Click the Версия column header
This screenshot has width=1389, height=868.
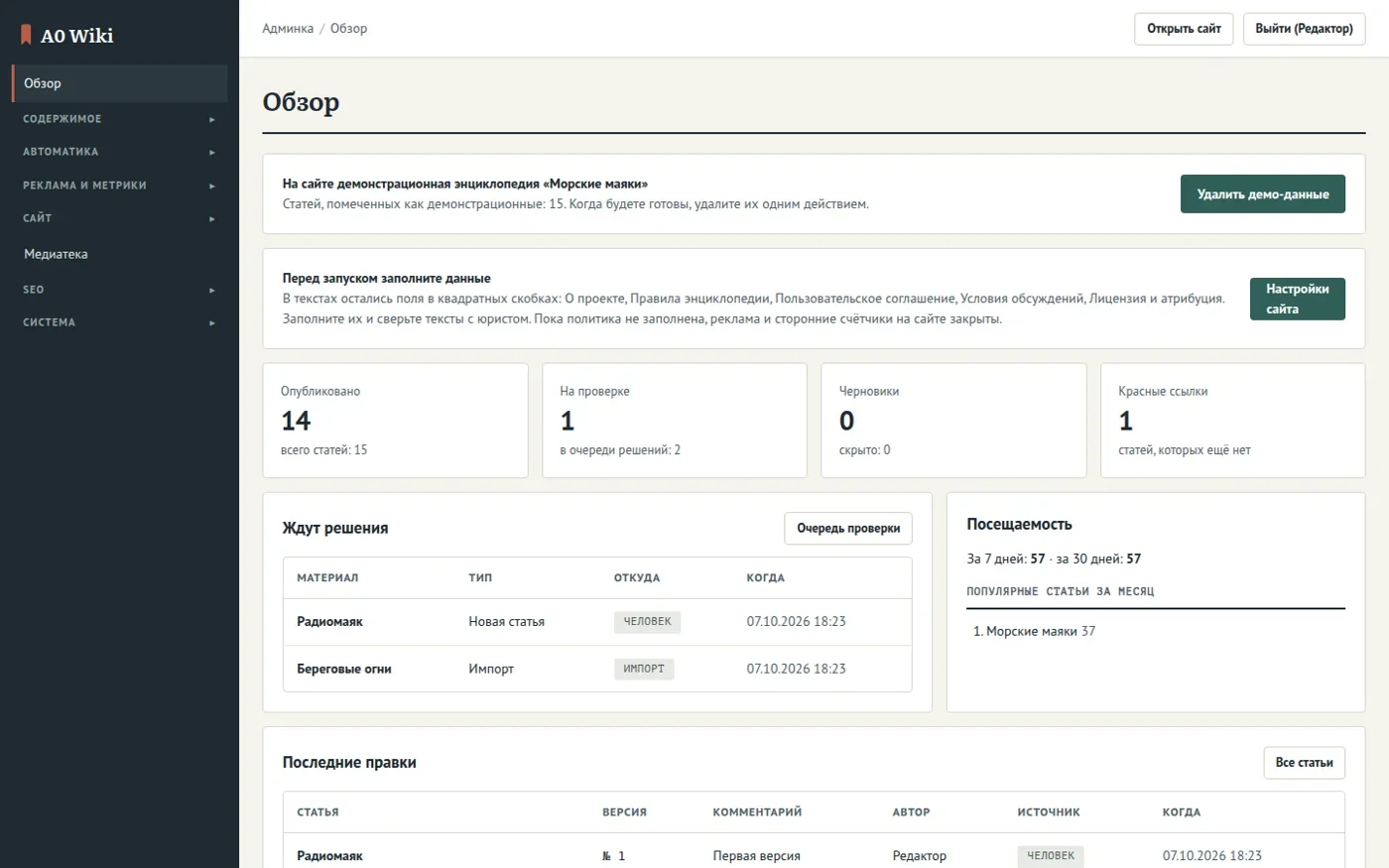(624, 812)
